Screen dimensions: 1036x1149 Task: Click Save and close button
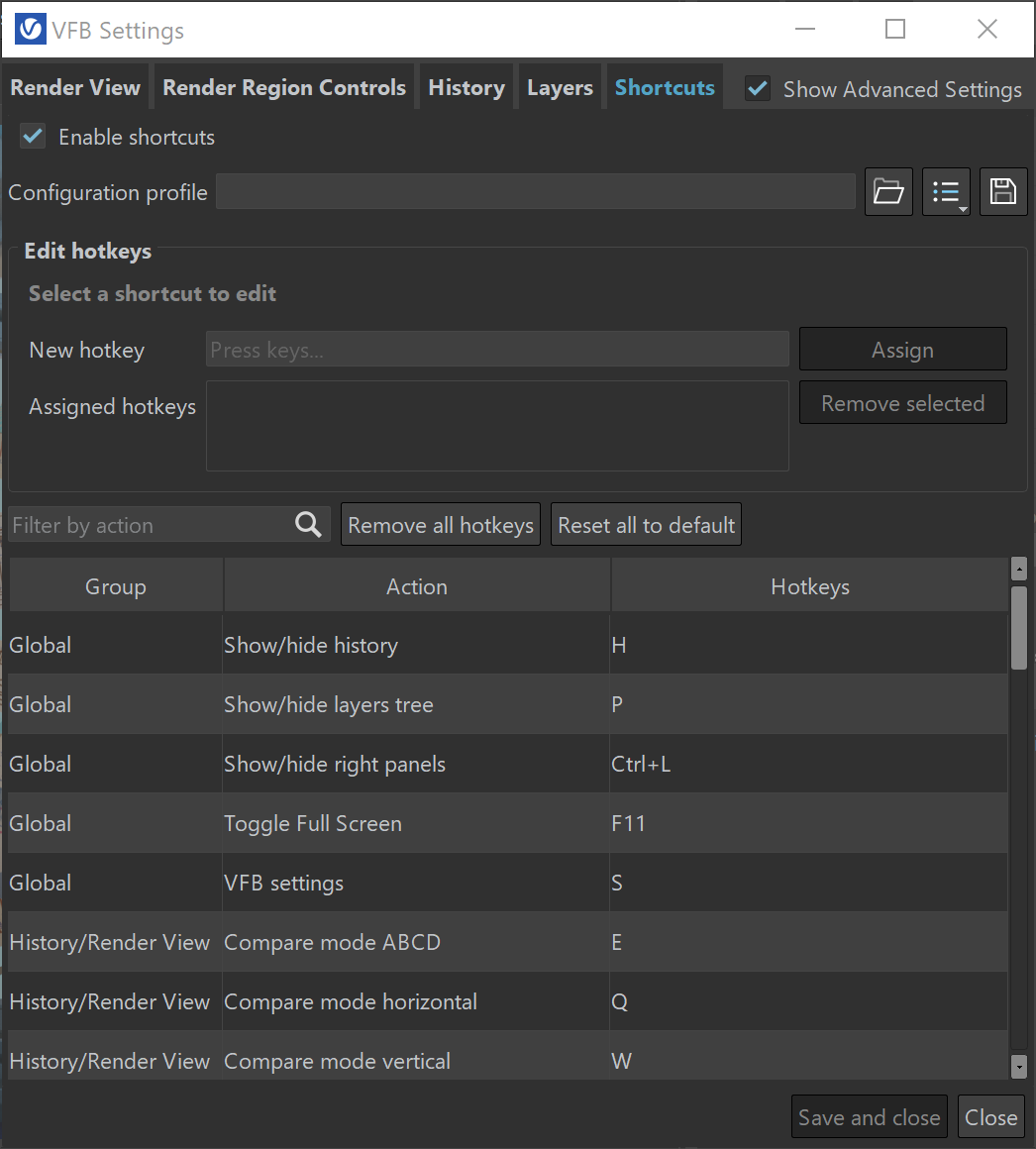(869, 1116)
